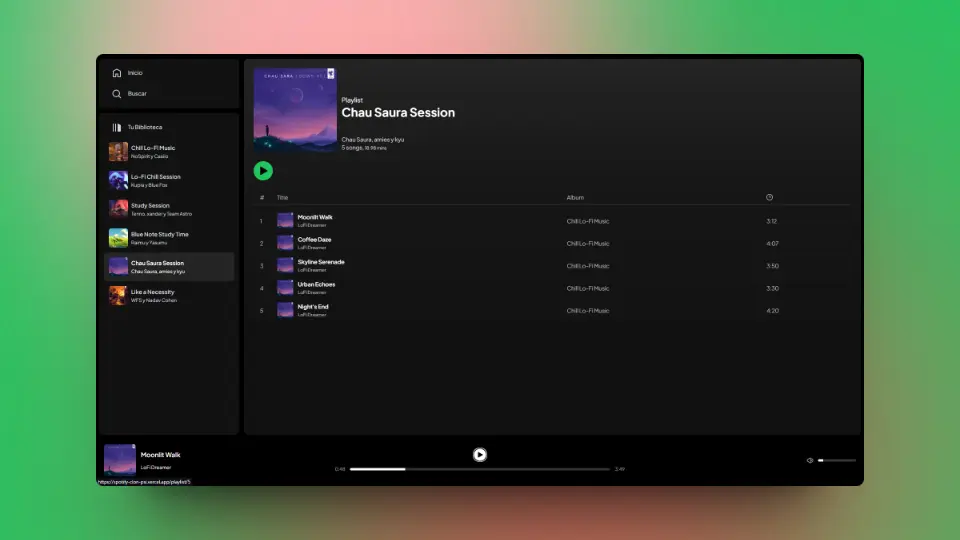Click the Tu Biblioteca library icon
960x540 pixels.
[x=117, y=128]
